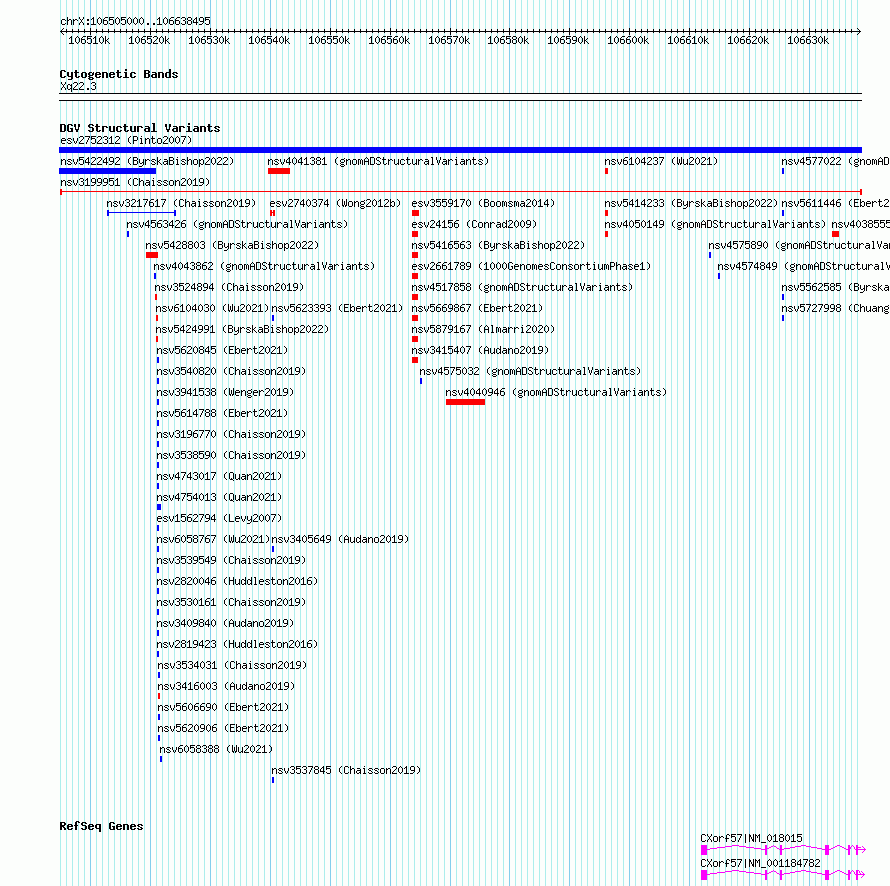Open nsv3539549 (Chaisson2019) variant
This screenshot has height=886, width=890.
[232, 560]
